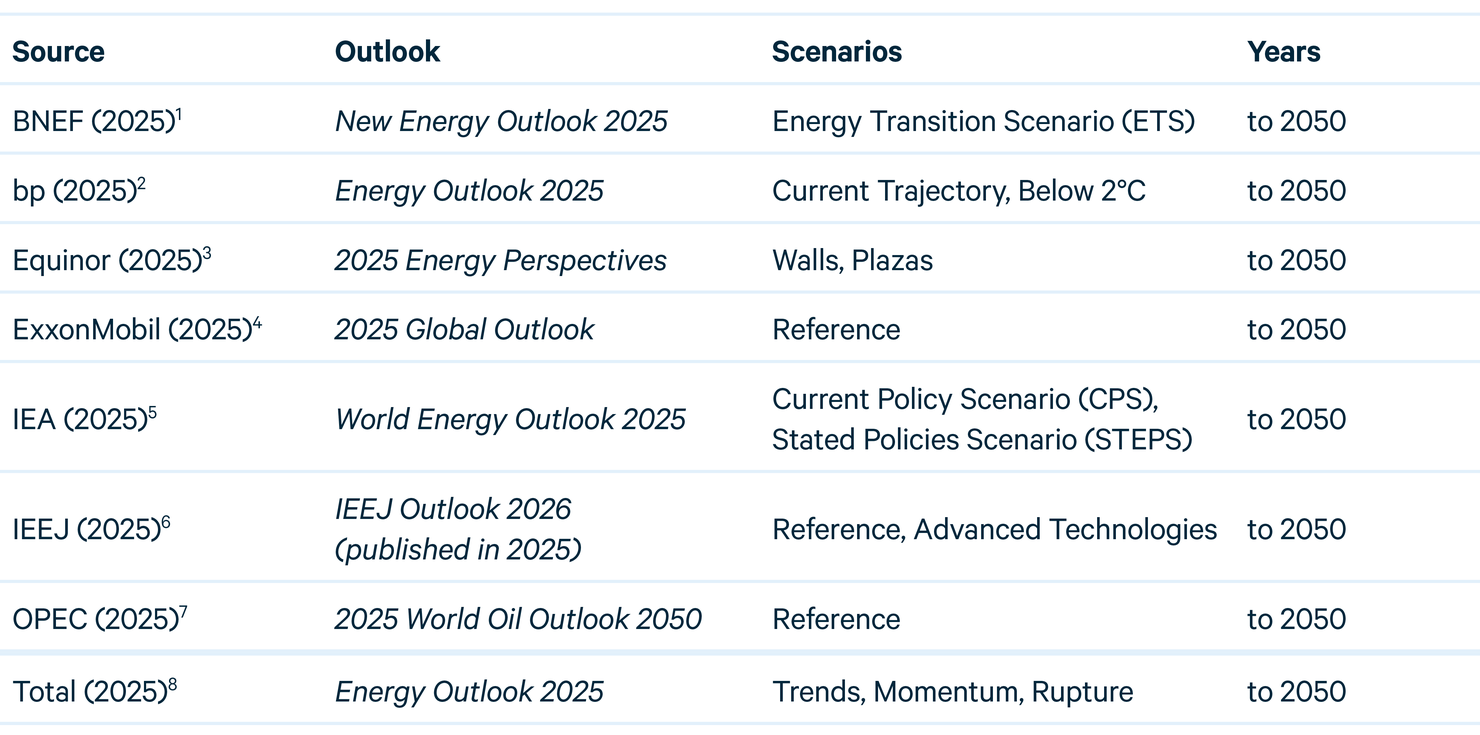The image size is (1480, 735).
Task: Click the 2025 Energy Perspectives title
Action: point(500,261)
